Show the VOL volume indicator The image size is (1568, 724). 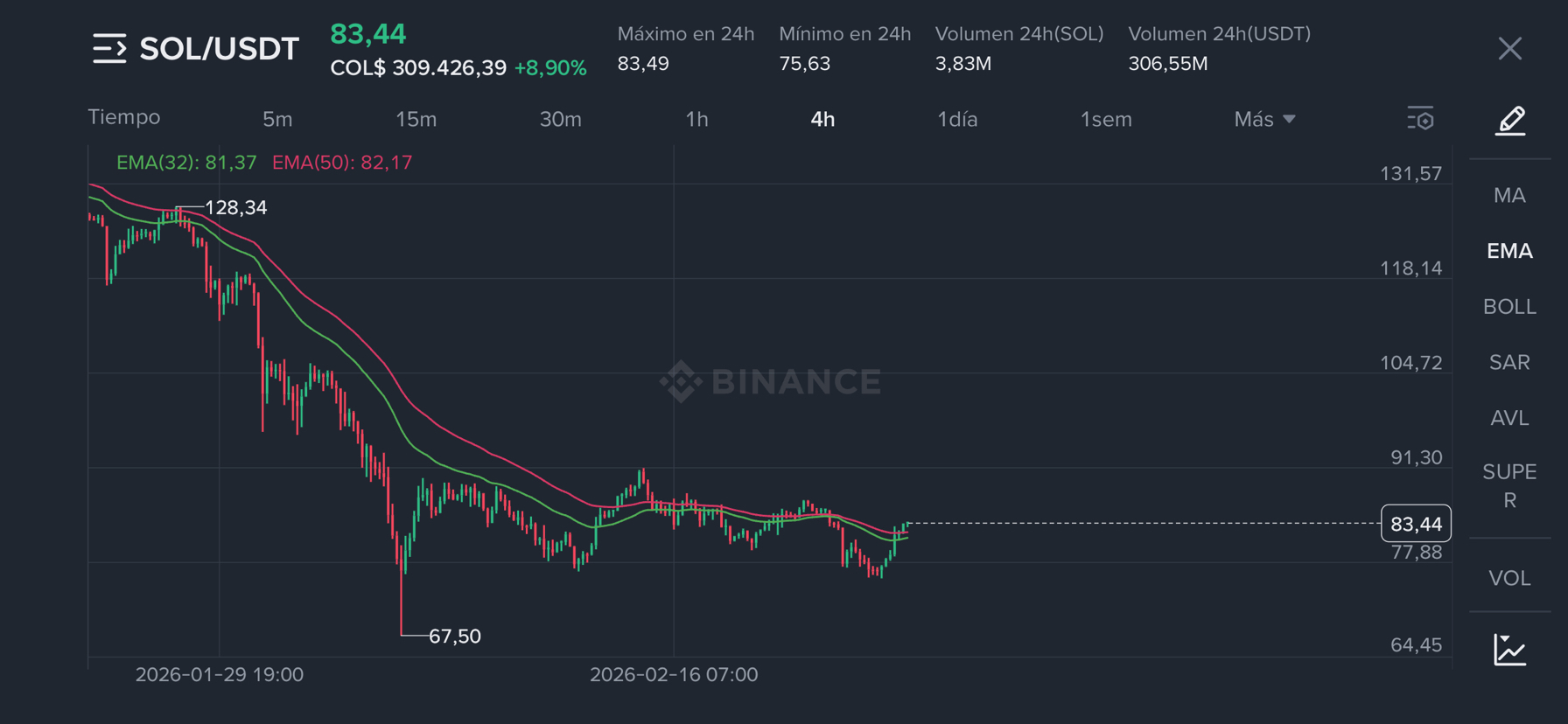1509,578
